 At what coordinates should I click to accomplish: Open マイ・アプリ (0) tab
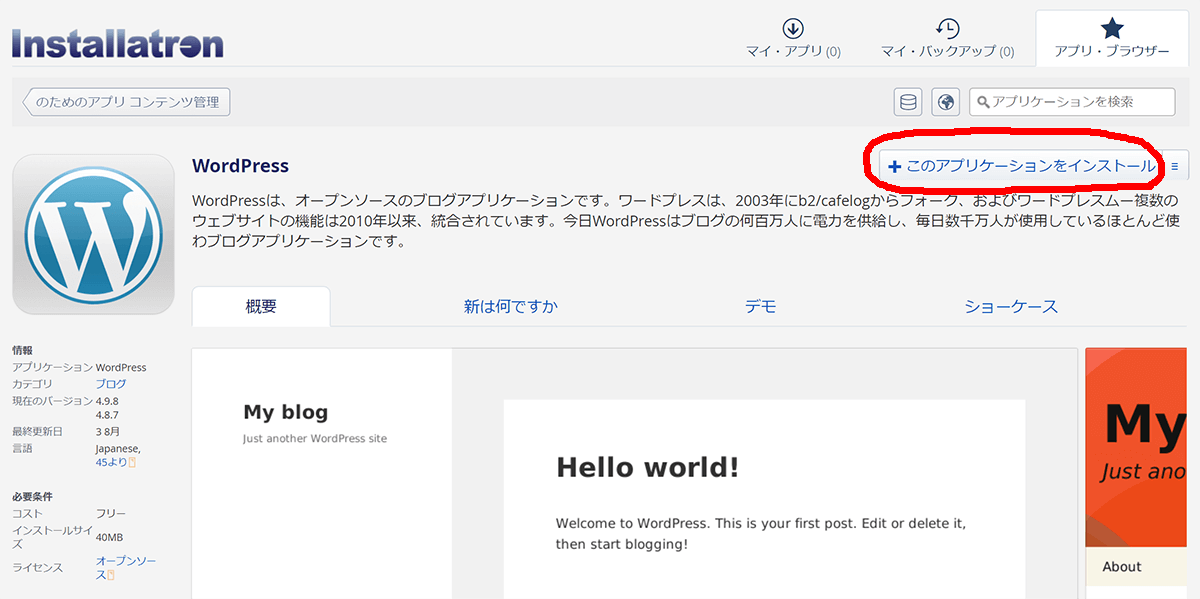click(x=793, y=39)
